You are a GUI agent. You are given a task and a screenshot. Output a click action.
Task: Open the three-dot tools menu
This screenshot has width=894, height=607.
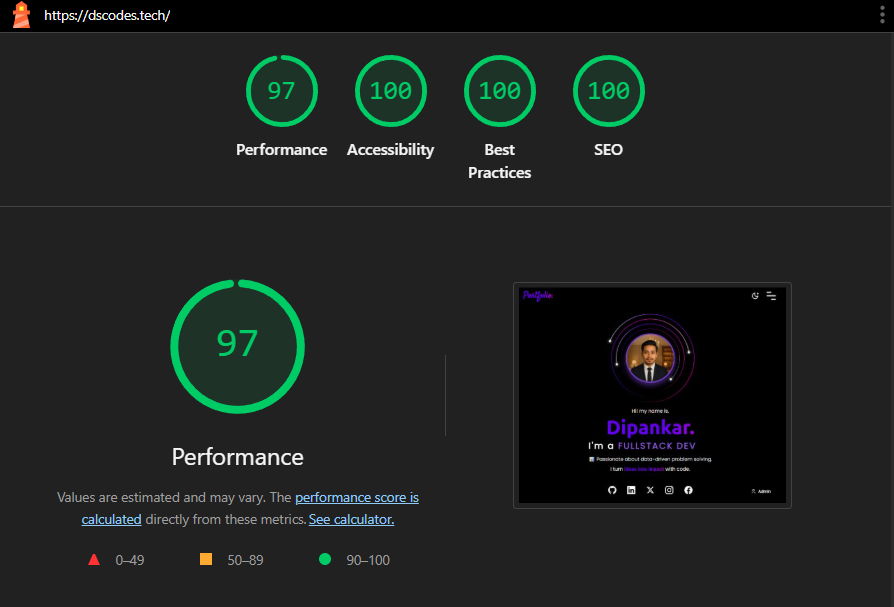(x=882, y=15)
